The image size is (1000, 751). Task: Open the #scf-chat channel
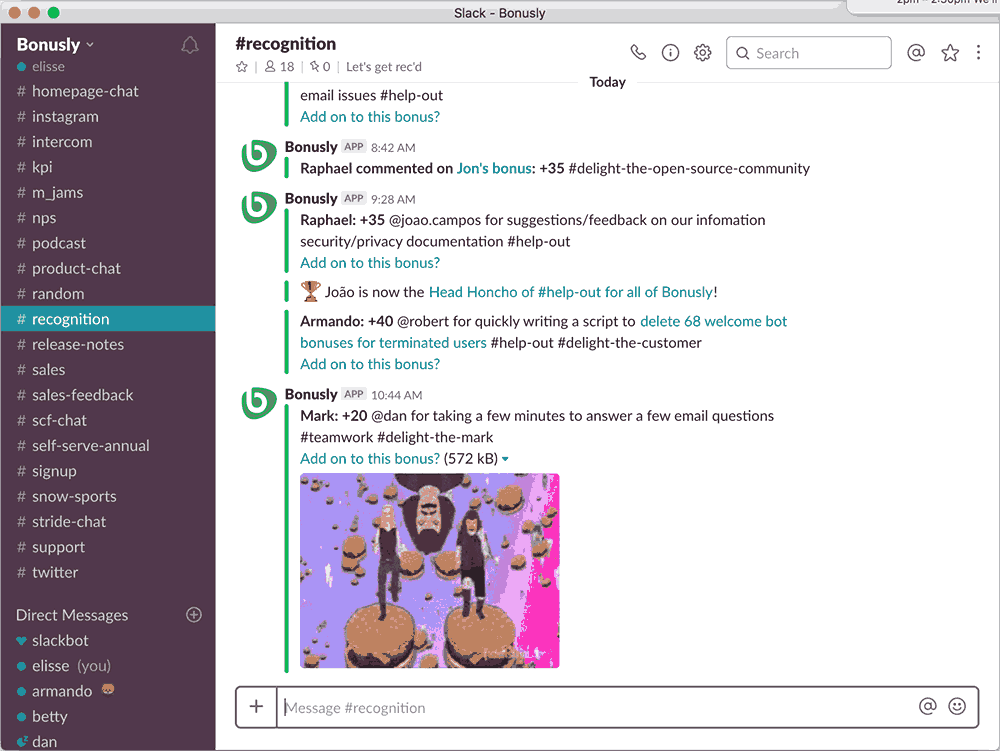108,420
